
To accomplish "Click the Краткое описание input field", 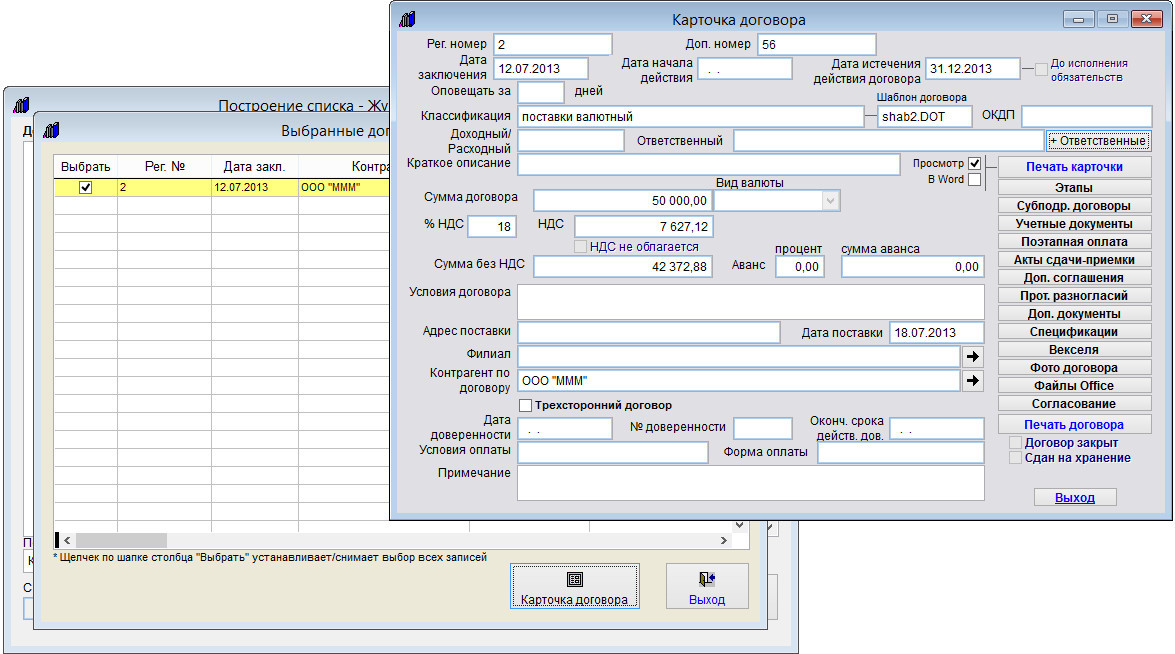I will point(708,165).
